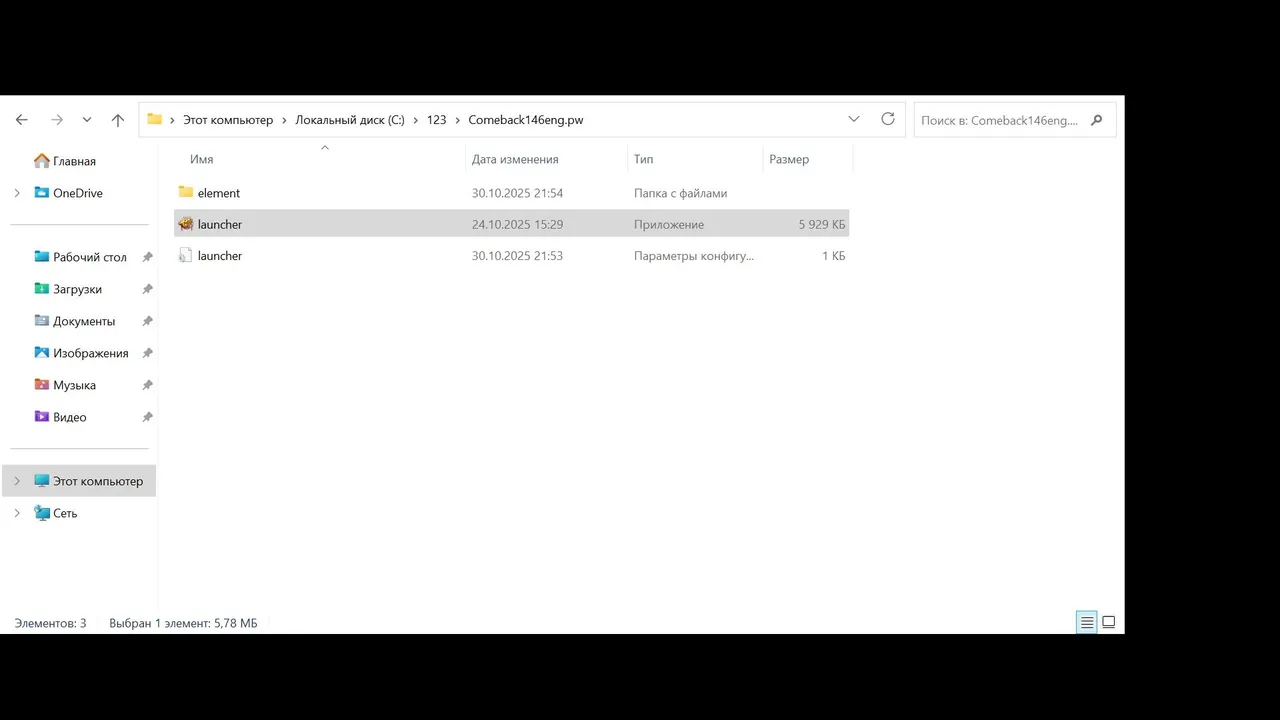Select the 'element' folder icon
Image resolution: width=1280 pixels, height=720 pixels.
click(185, 192)
